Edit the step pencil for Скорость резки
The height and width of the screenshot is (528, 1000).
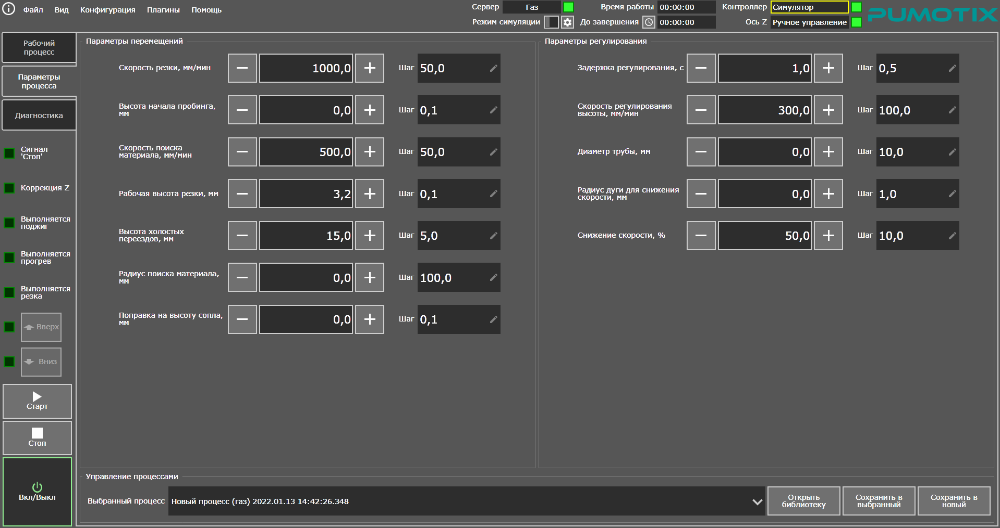(493, 68)
